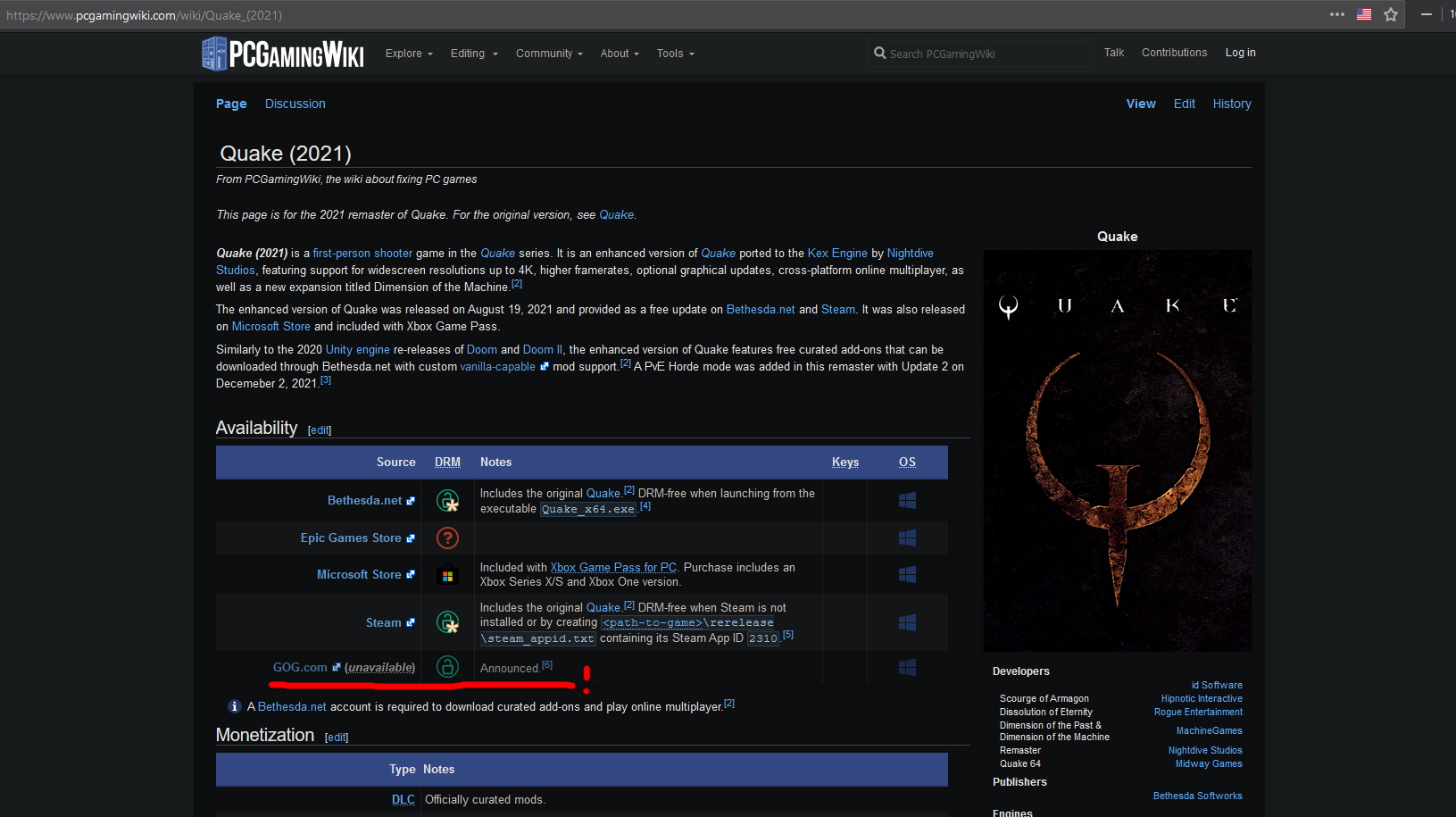1456x817 pixels.
Task: Open the GOG.com source link
Action: pyautogui.click(x=300, y=667)
